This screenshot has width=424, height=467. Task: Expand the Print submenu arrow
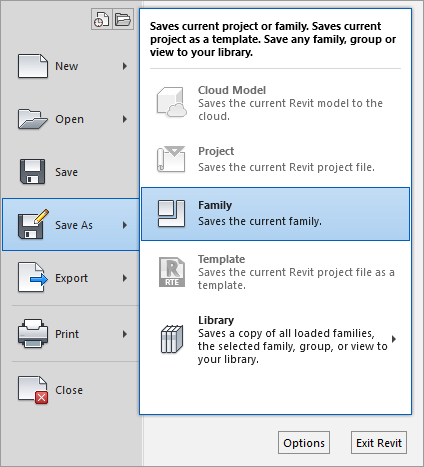[x=125, y=334]
